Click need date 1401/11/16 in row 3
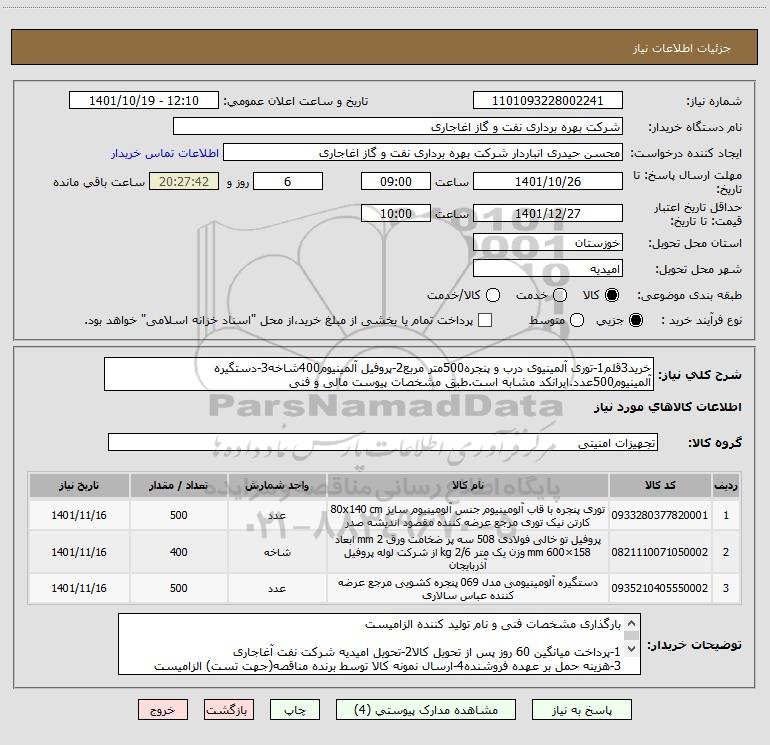 coord(79,588)
